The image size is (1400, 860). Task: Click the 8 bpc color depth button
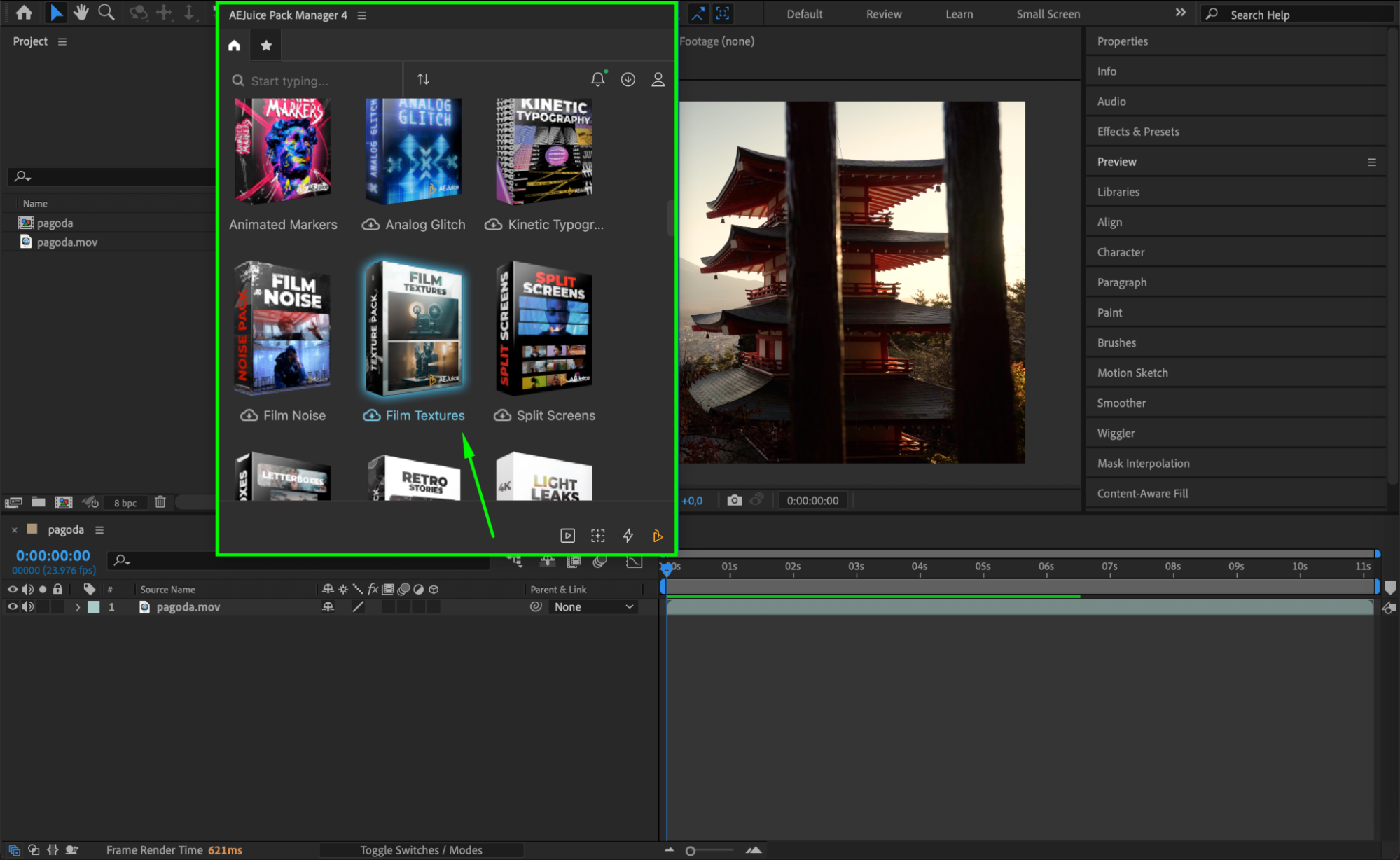click(125, 503)
